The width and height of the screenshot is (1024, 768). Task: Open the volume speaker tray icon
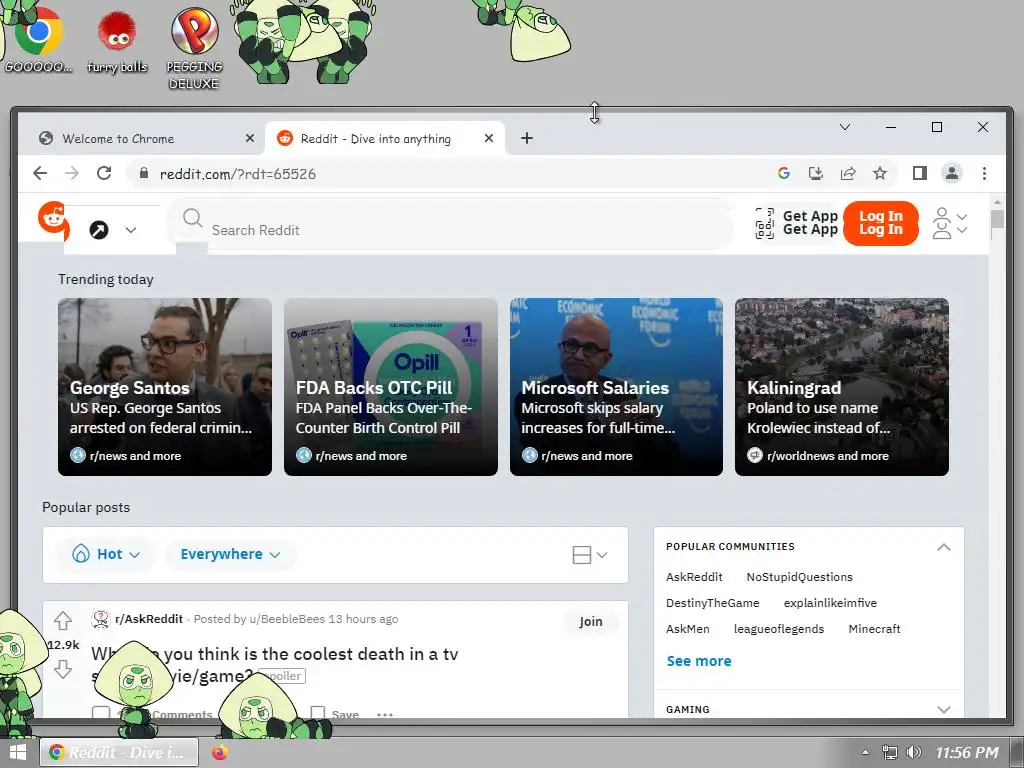point(914,752)
